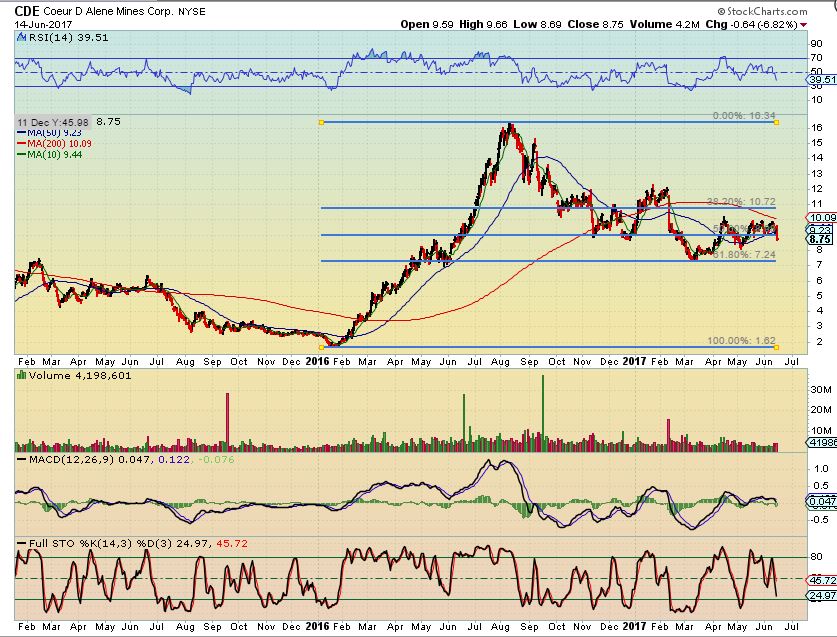
Task: Click the left yellow handle of the 100.00% Fibonacci line
Action: click(x=320, y=347)
